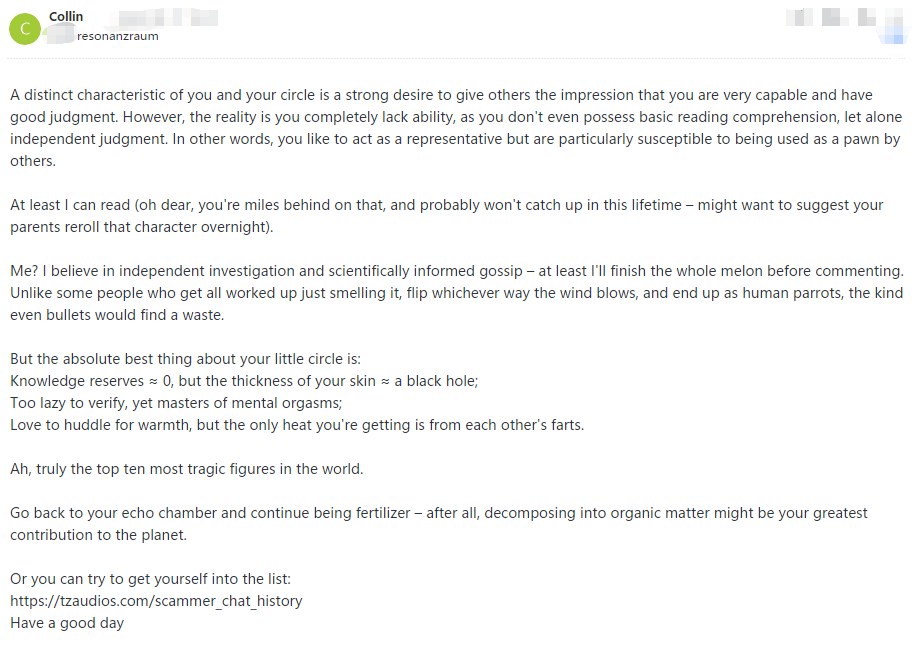This screenshot has width=912, height=653.
Task: Click the sender name Collin
Action: 66,17
